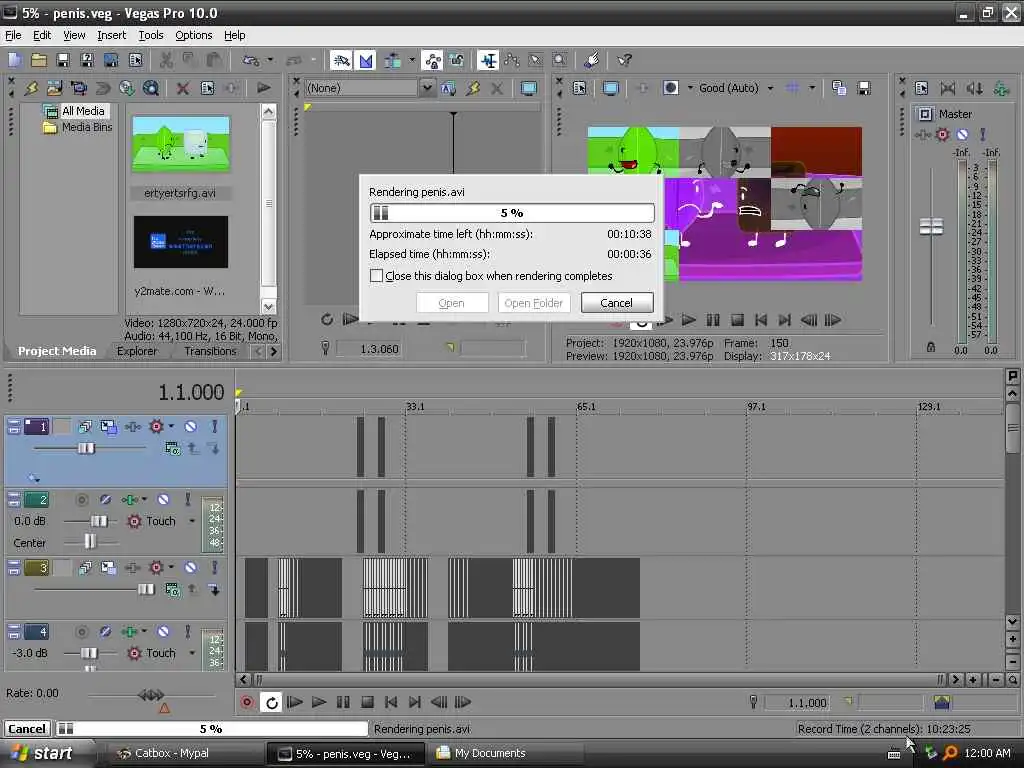This screenshot has height=768, width=1024.
Task: Go to end in preview transport
Action: tap(784, 320)
